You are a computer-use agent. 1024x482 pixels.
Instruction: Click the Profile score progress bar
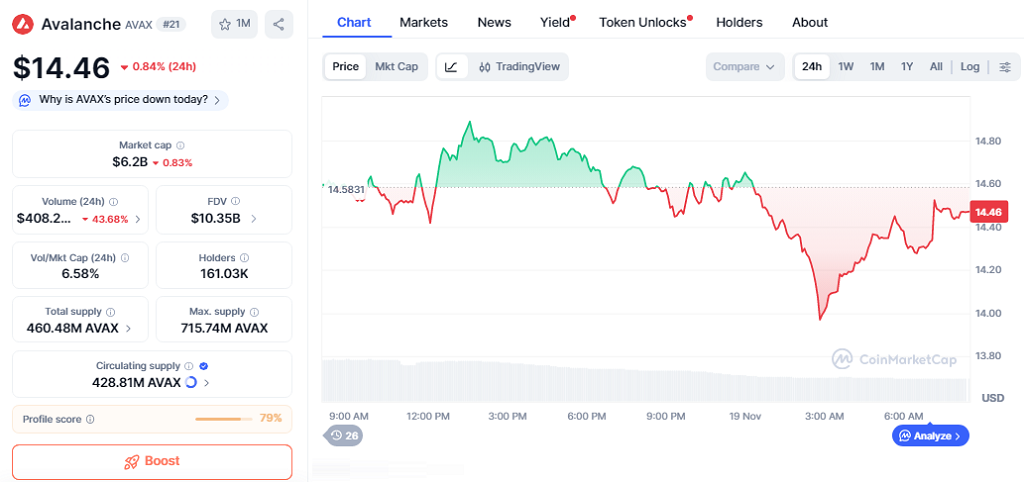coord(224,419)
